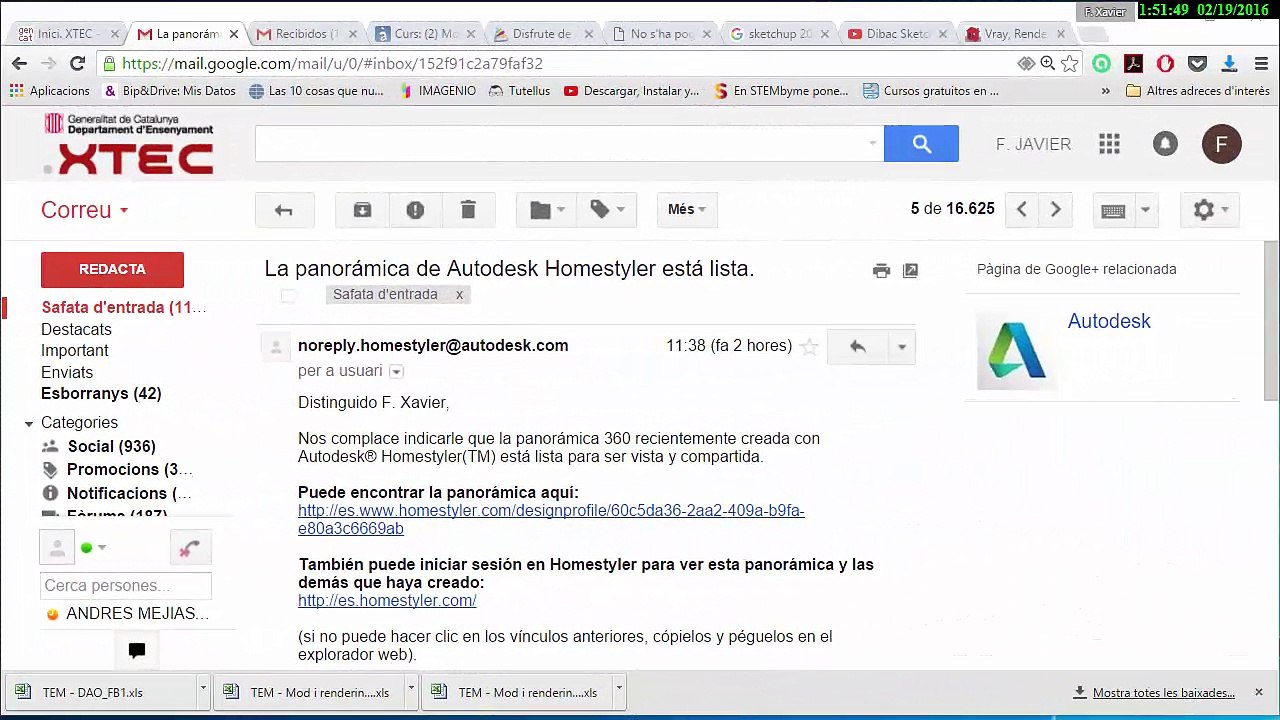The width and height of the screenshot is (1280, 720).
Task: Click the blue search button
Action: click(x=921, y=144)
